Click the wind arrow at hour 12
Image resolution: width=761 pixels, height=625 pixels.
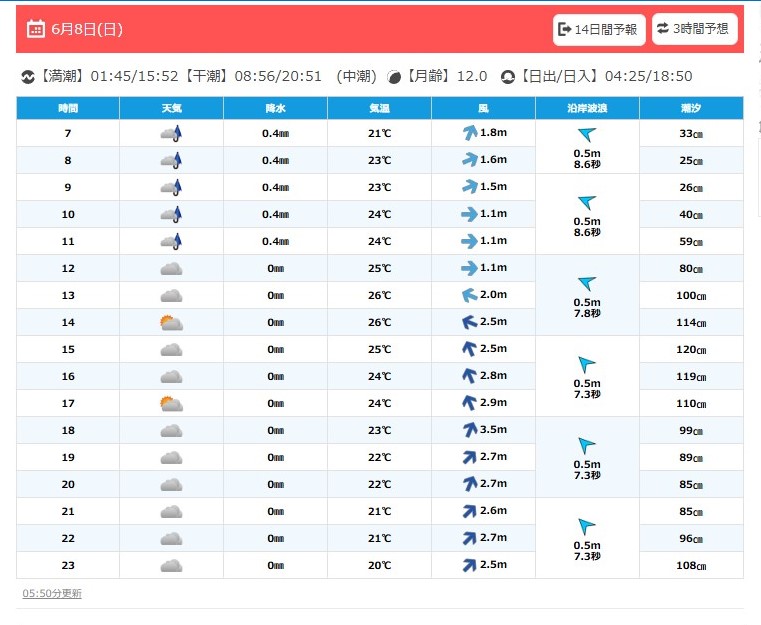tap(469, 268)
